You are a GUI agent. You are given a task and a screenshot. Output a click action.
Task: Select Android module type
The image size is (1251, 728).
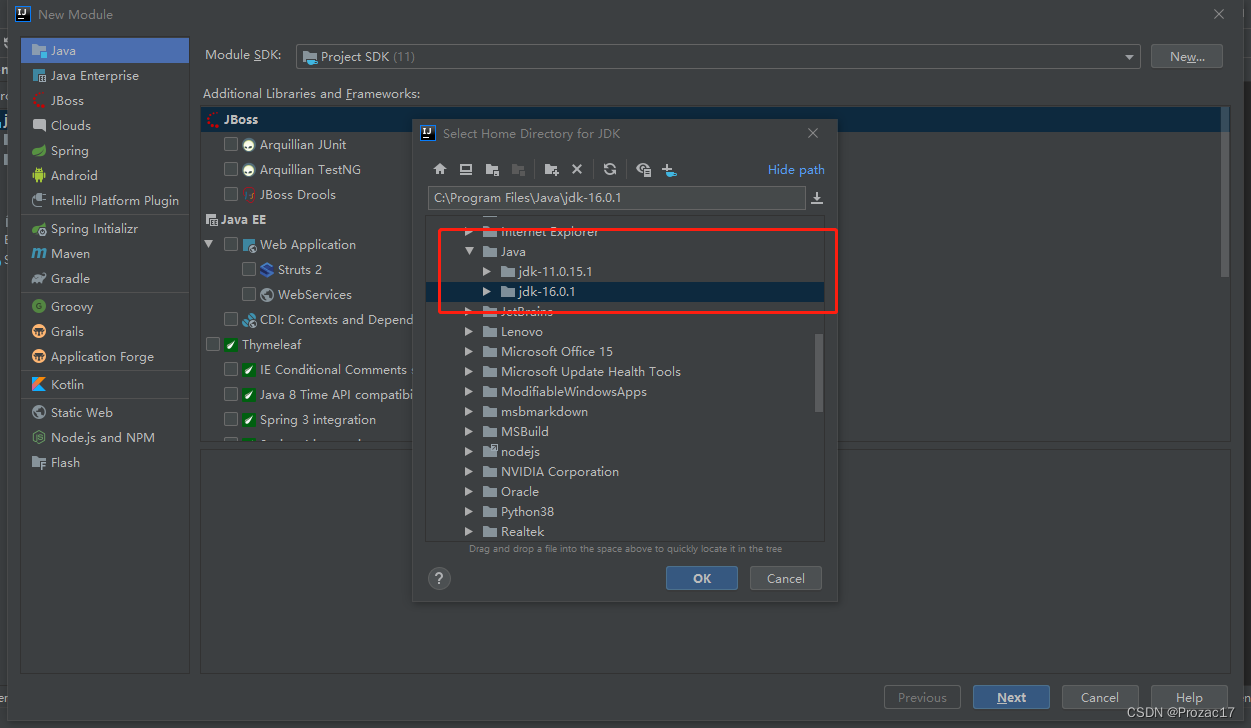(x=105, y=175)
